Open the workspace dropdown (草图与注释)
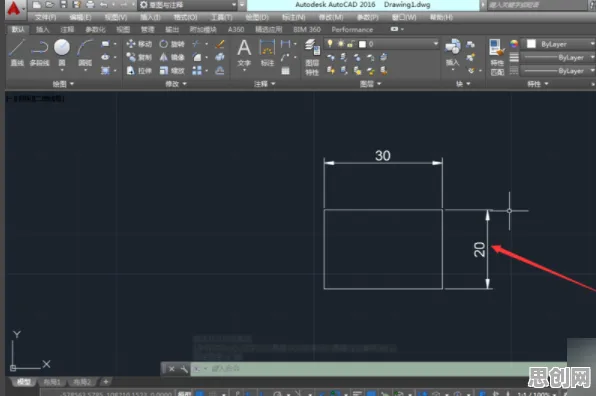The width and height of the screenshot is (596, 396). tap(188, 5)
